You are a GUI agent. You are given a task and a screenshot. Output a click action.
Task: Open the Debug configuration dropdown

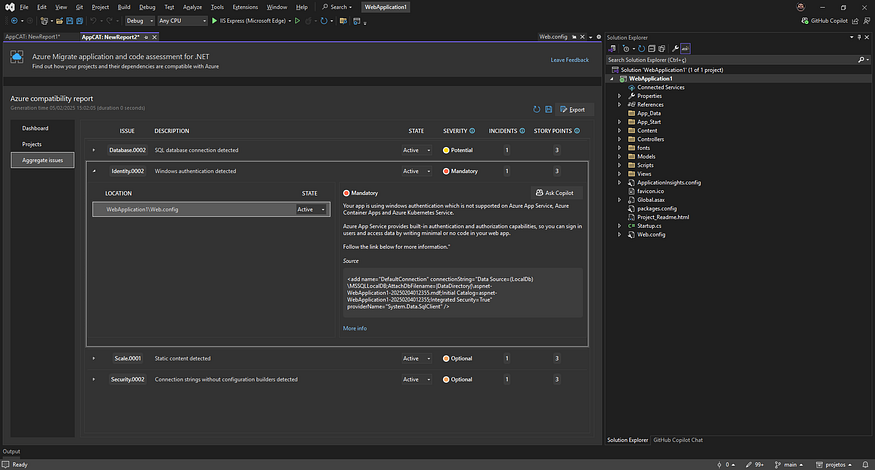pyautogui.click(x=140, y=19)
